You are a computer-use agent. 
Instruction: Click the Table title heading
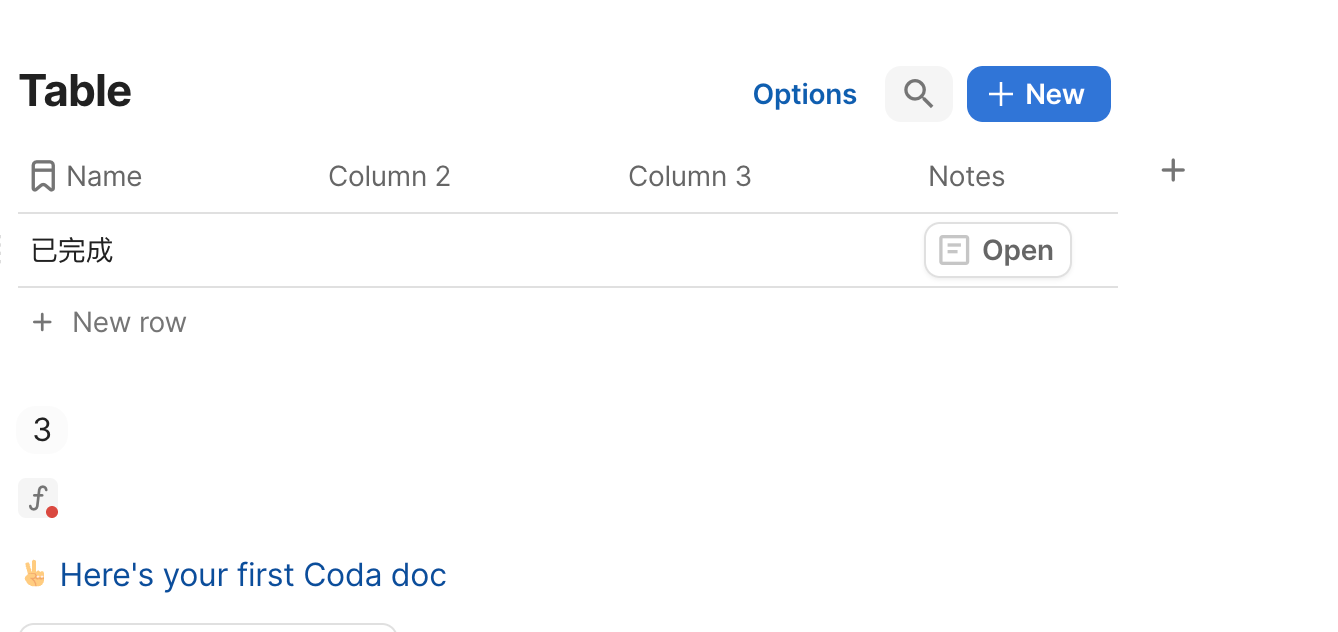75,91
